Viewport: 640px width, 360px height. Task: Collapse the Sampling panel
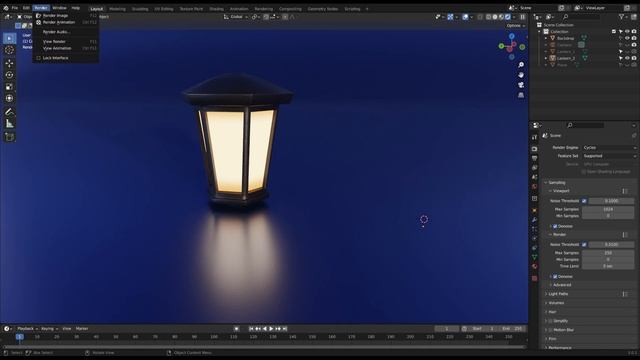point(557,182)
